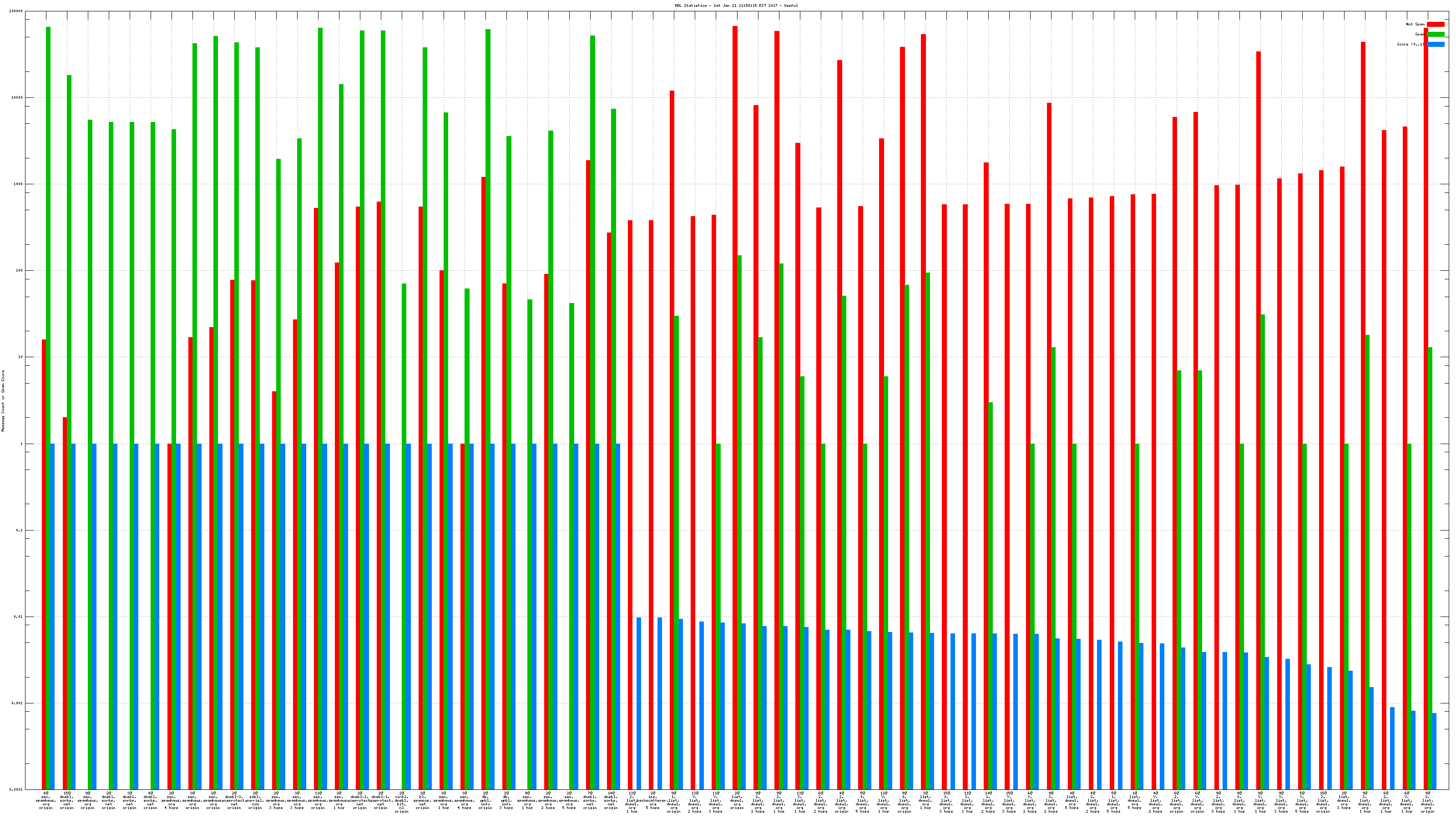Select the db.wpbl.info 3 hops label
1456x819 pixels.
[506, 800]
